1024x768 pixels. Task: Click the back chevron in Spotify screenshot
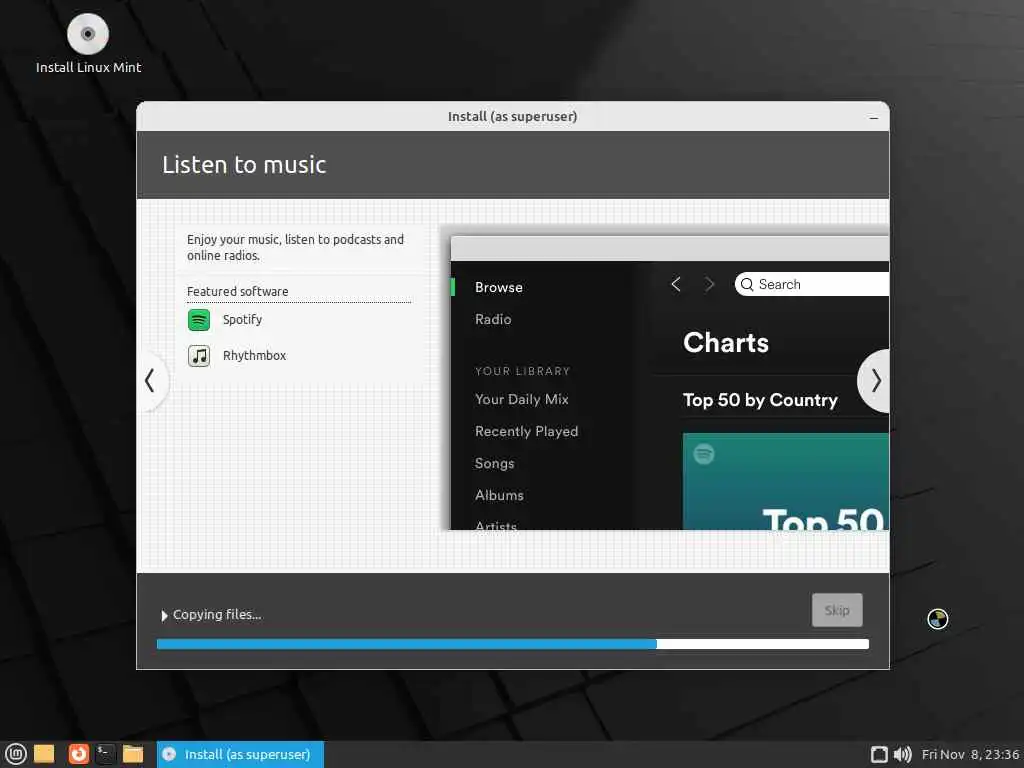tap(676, 284)
